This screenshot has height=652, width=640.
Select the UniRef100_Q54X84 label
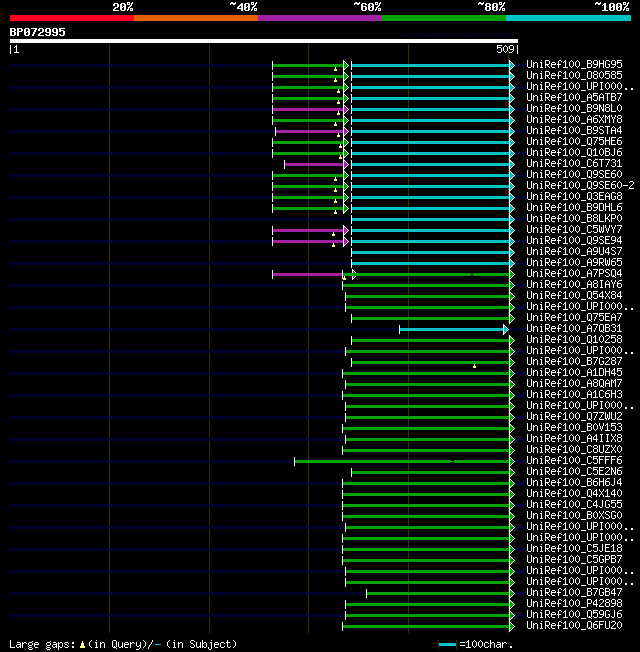click(x=574, y=295)
